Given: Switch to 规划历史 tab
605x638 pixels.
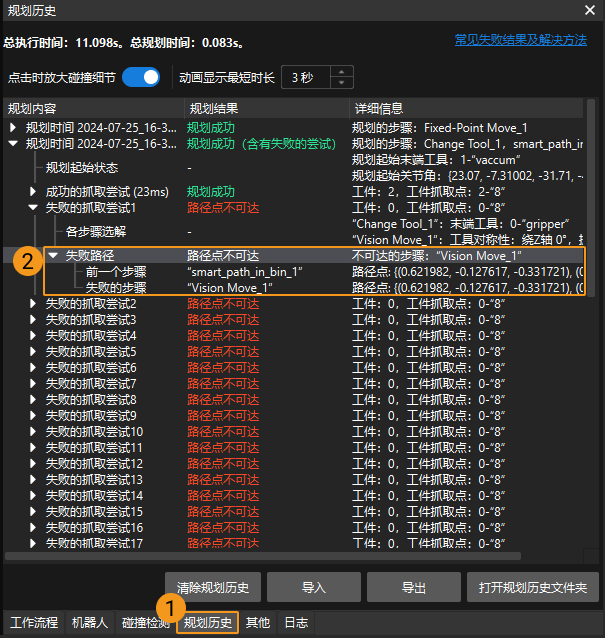Looking at the screenshot, I should coord(207,623).
